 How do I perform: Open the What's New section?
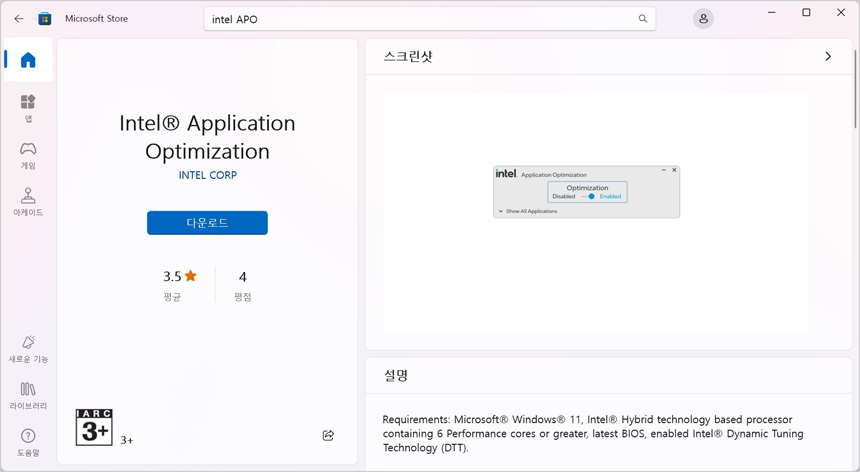tap(28, 349)
